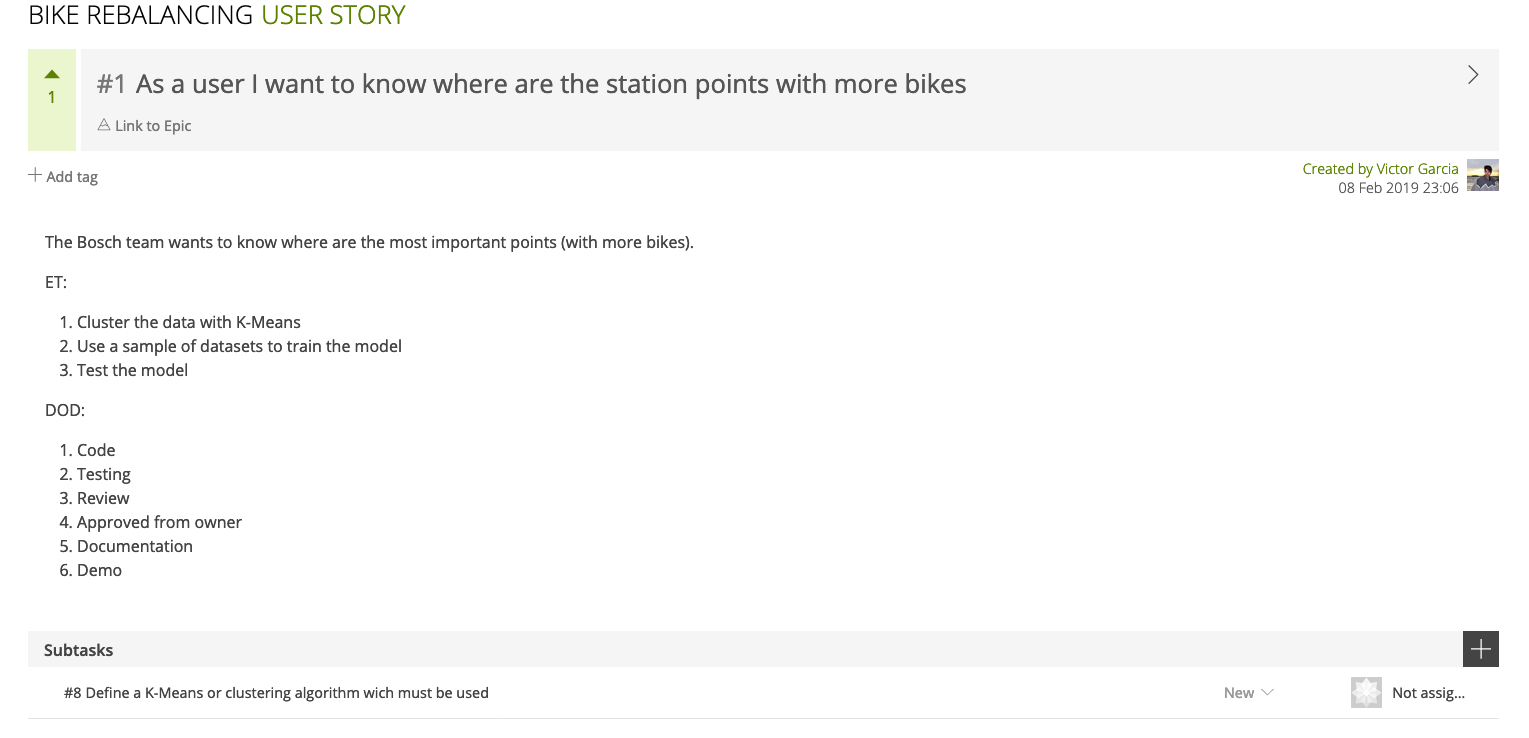Image resolution: width=1529 pixels, height=738 pixels.
Task: Open subtask #8 Define a K-Means
Action: click(x=276, y=693)
